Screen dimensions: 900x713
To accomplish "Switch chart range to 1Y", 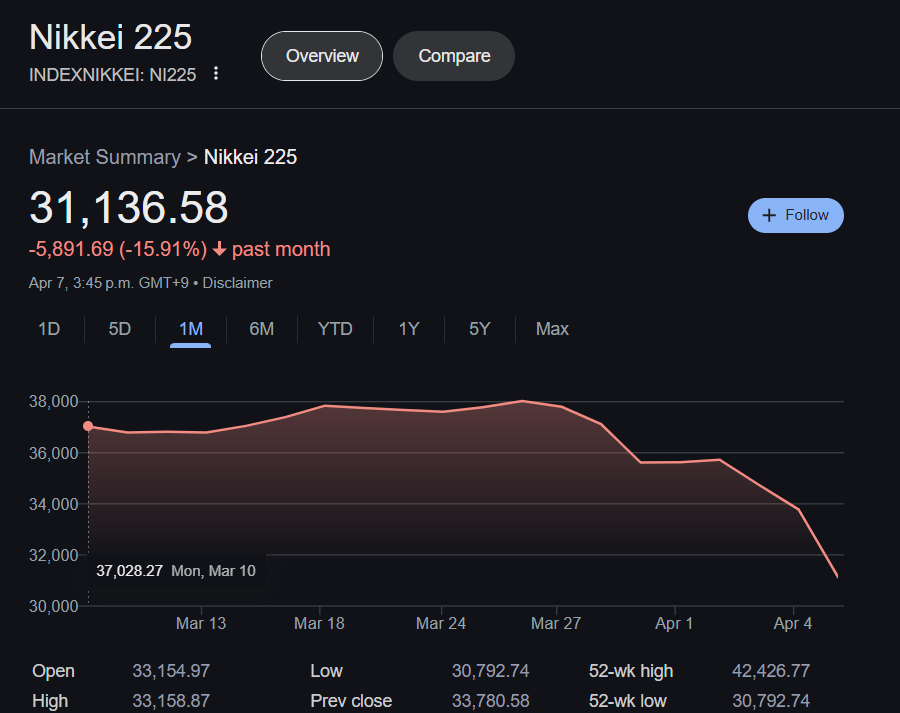I will 409,329.
